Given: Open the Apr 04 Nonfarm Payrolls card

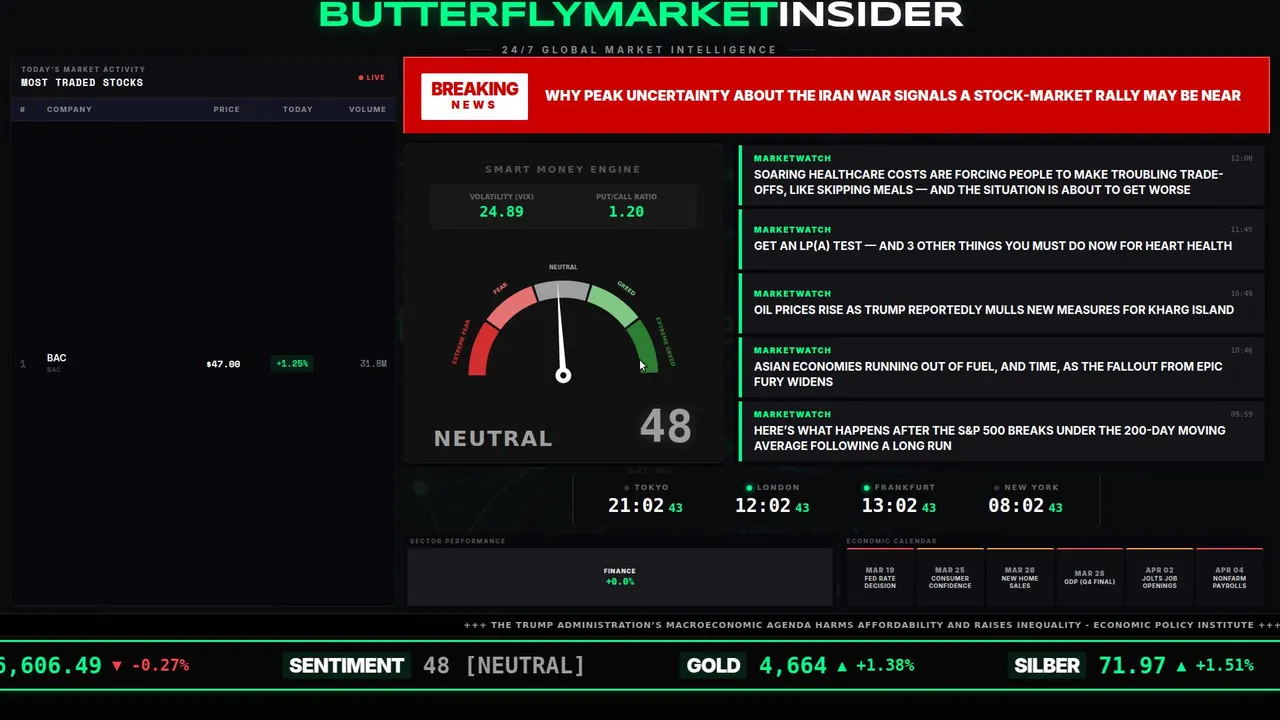Looking at the screenshot, I should [1230, 577].
